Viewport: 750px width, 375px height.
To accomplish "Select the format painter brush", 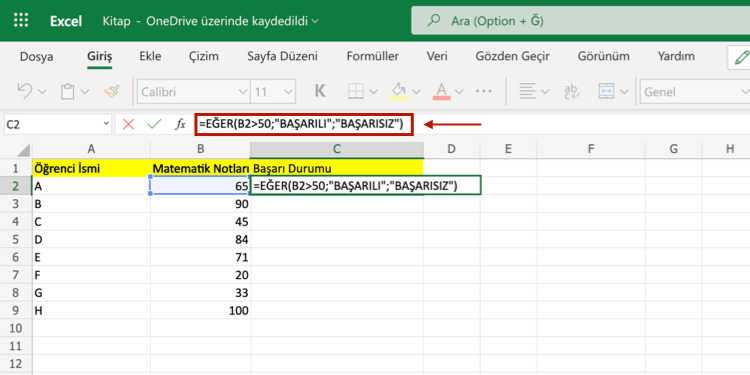I will click(111, 91).
